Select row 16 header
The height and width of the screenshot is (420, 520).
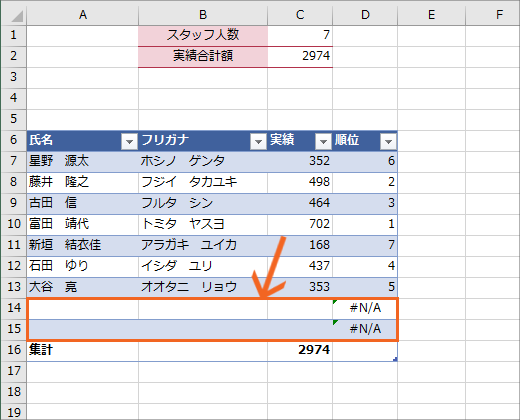pyautogui.click(x=13, y=350)
